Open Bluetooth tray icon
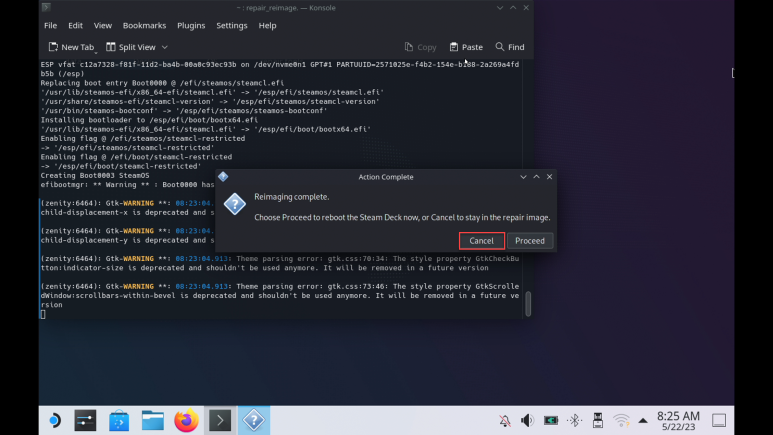773x435 pixels. click(x=574, y=420)
